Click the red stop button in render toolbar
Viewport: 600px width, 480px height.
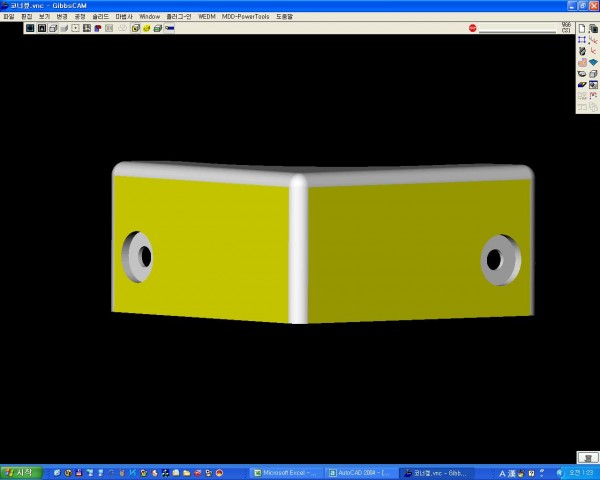pos(473,28)
